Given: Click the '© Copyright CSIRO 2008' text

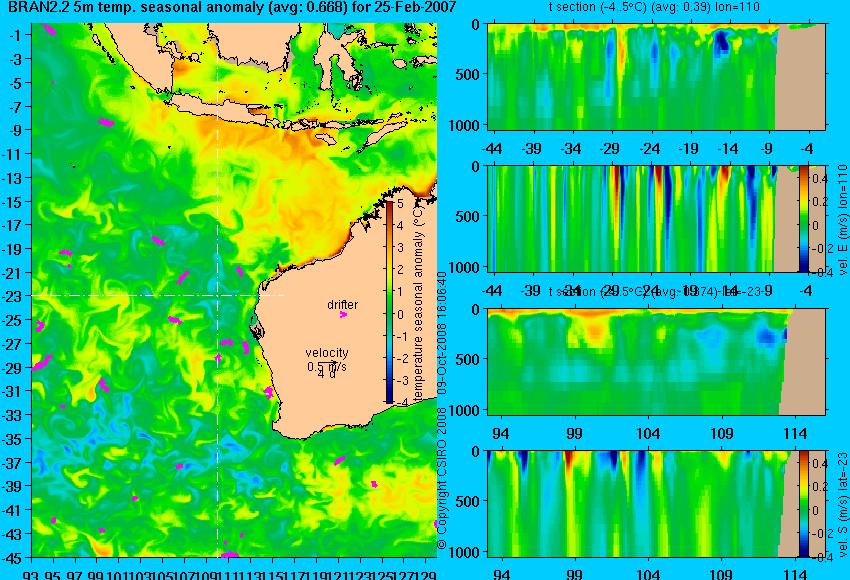Looking at the screenshot, I should click(442, 478).
